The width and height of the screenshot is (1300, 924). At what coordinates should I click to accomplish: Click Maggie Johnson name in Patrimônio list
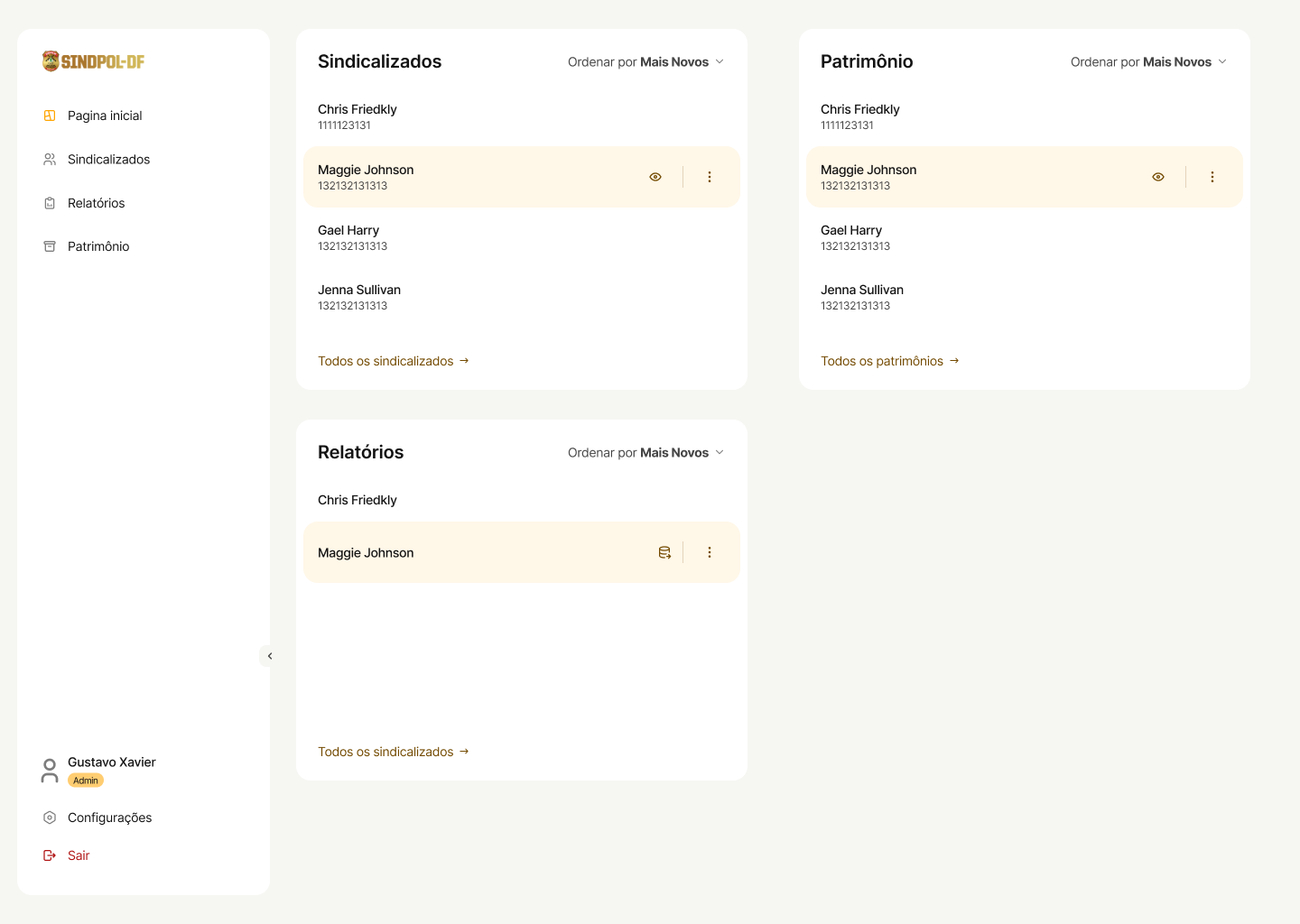868,170
